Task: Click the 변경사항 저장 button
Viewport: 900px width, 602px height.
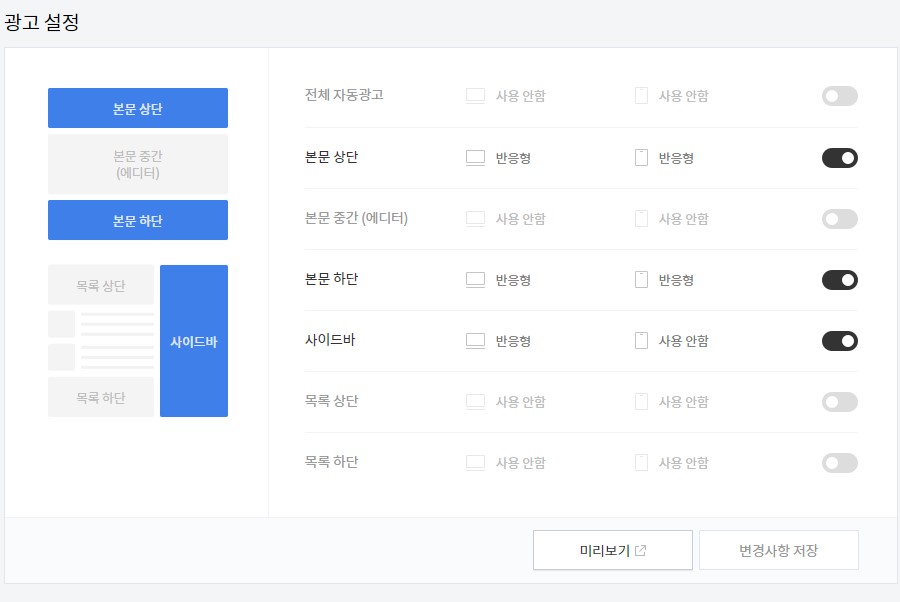Action: pyautogui.click(x=779, y=549)
